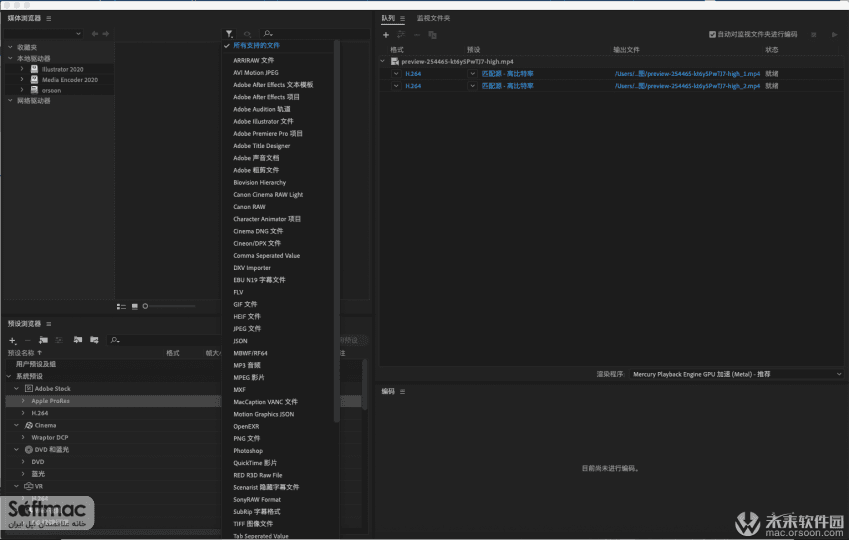The height and width of the screenshot is (540, 849).
Task: Adjust the media browser thumbnail zoom slider
Action: pyautogui.click(x=169, y=307)
